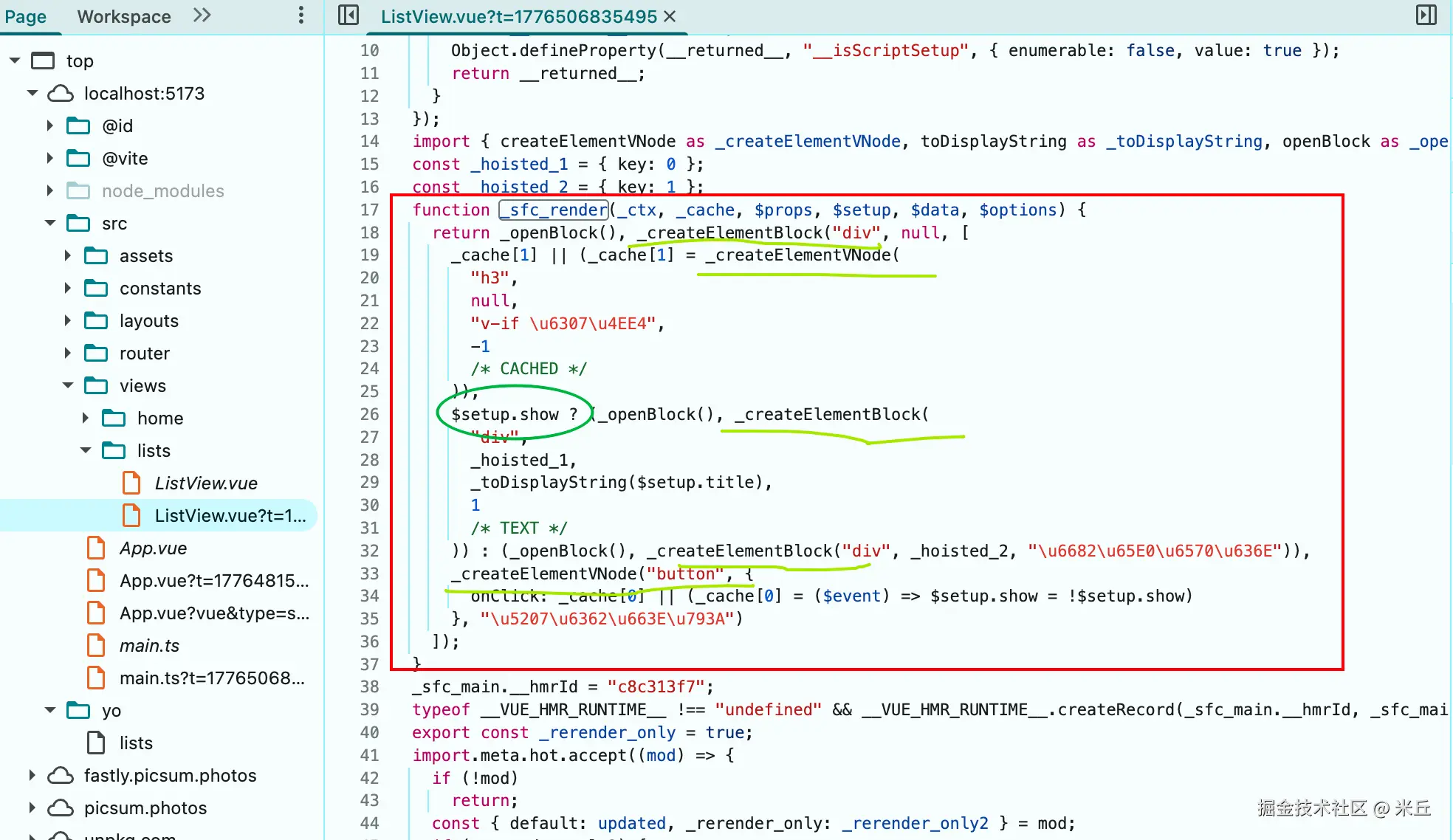Screen dimensions: 1453x840
Task: Expand the router folder
Action: coord(68,354)
